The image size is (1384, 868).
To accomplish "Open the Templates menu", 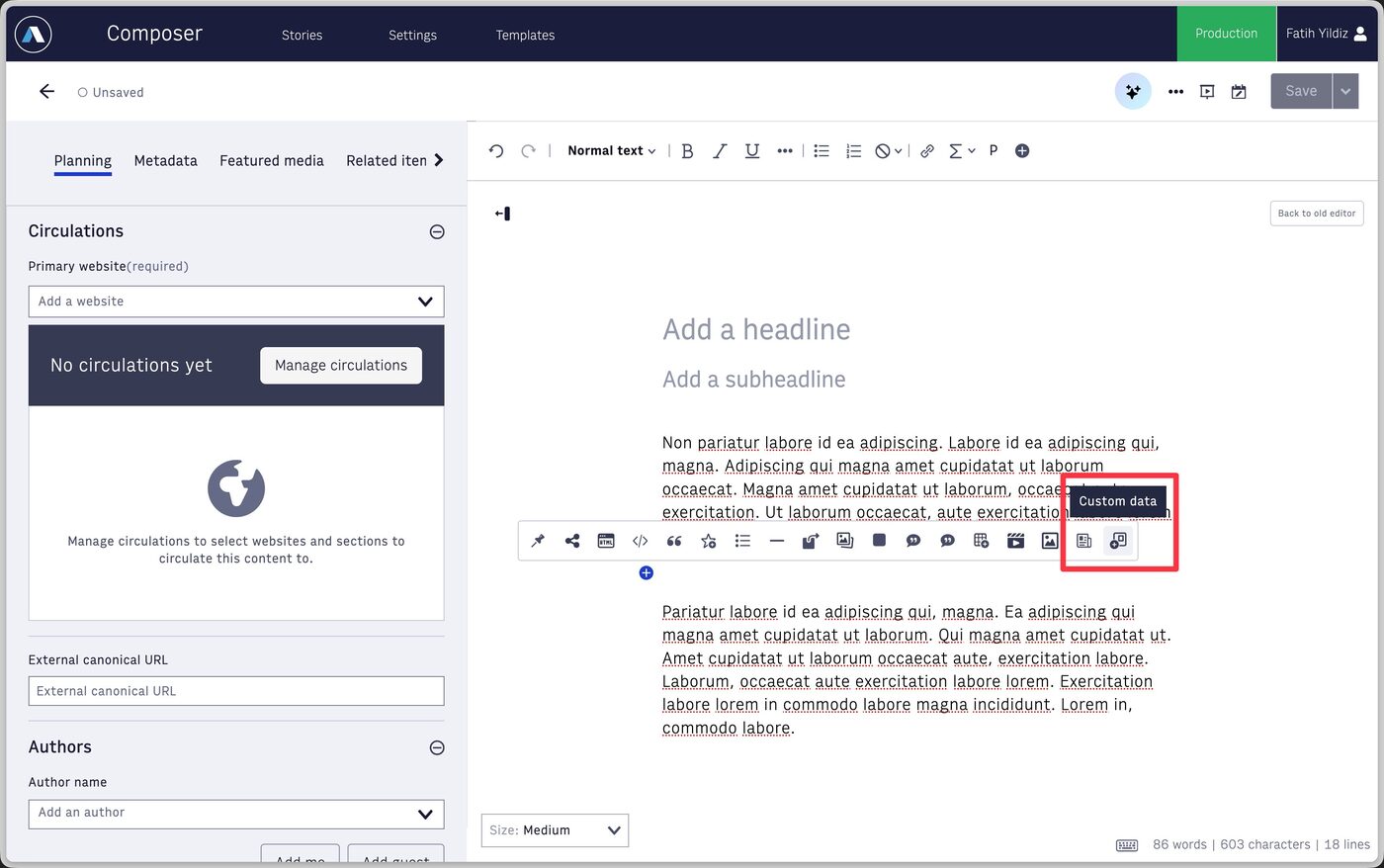I will pos(525,35).
